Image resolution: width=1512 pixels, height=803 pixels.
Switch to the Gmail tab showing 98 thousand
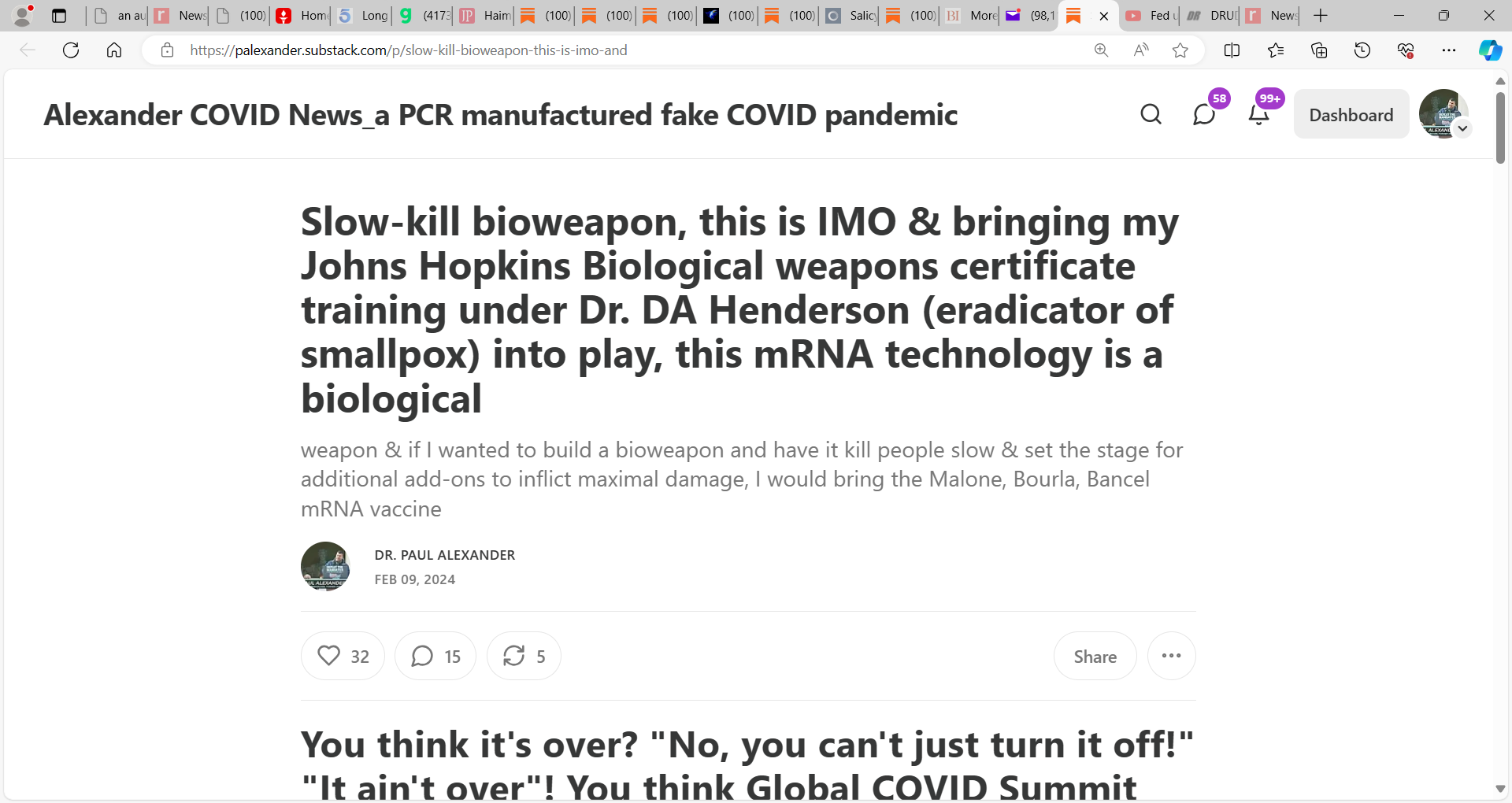point(1028,16)
